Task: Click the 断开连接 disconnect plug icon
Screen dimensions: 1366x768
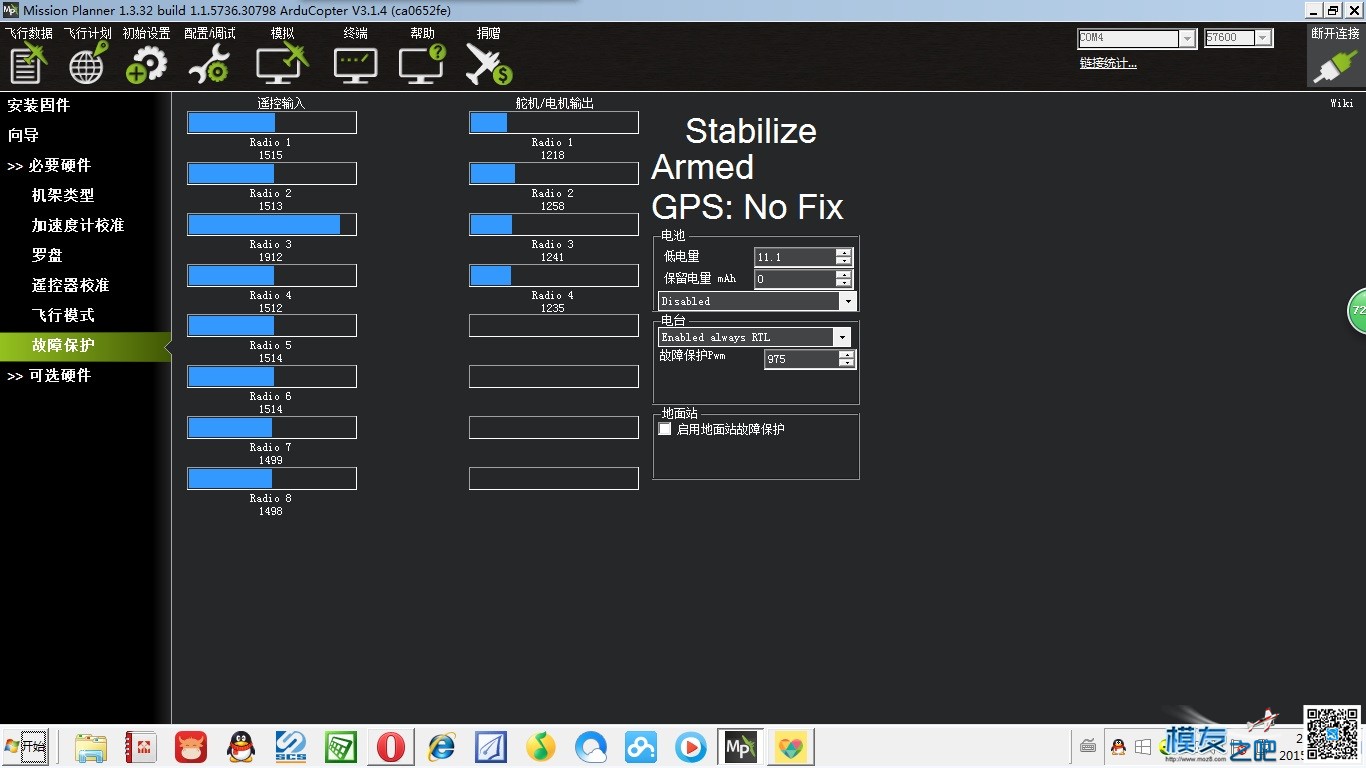Action: tap(1335, 65)
